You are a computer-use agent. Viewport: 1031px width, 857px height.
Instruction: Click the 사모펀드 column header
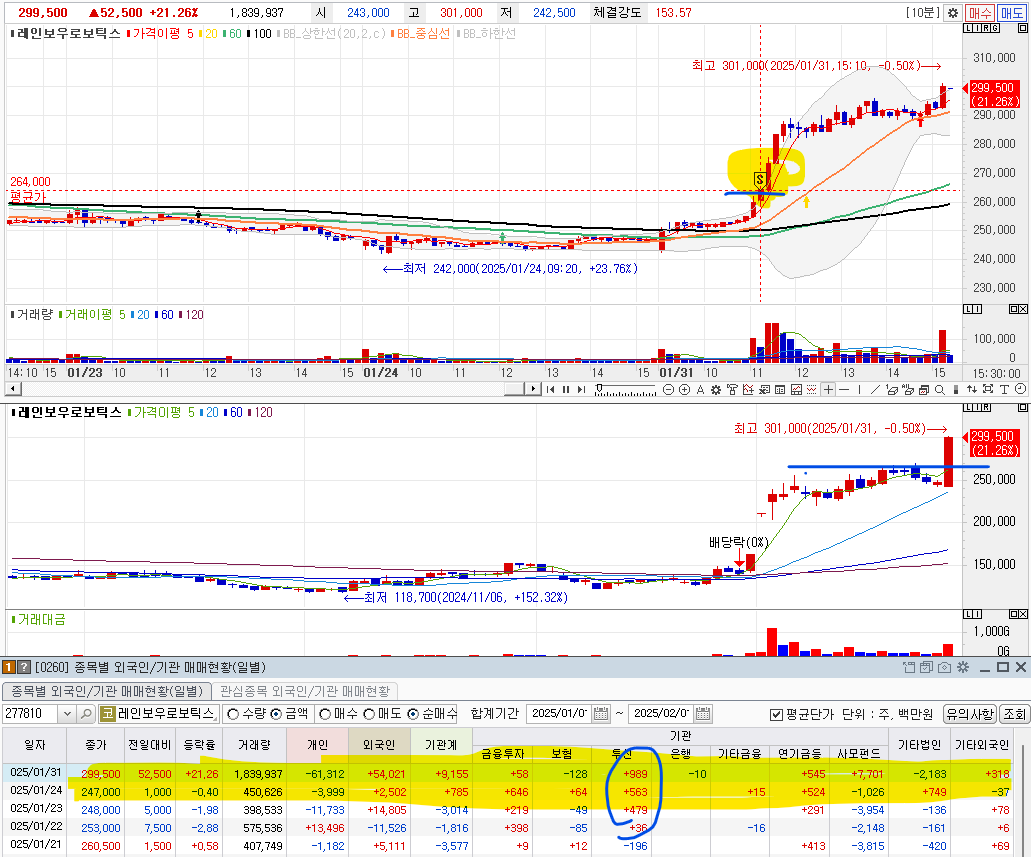pos(858,754)
